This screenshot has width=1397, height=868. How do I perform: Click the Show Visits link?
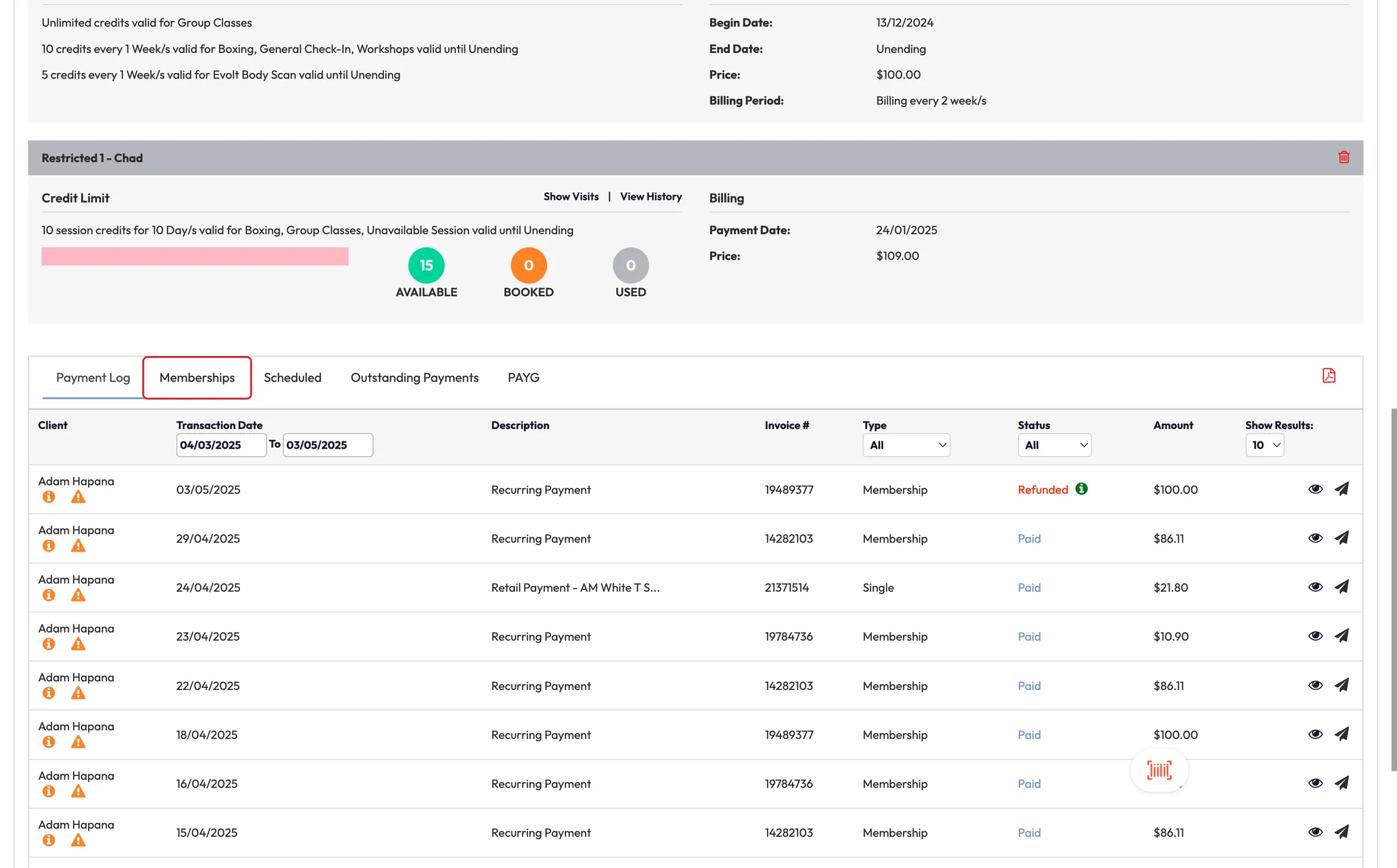[x=571, y=196]
